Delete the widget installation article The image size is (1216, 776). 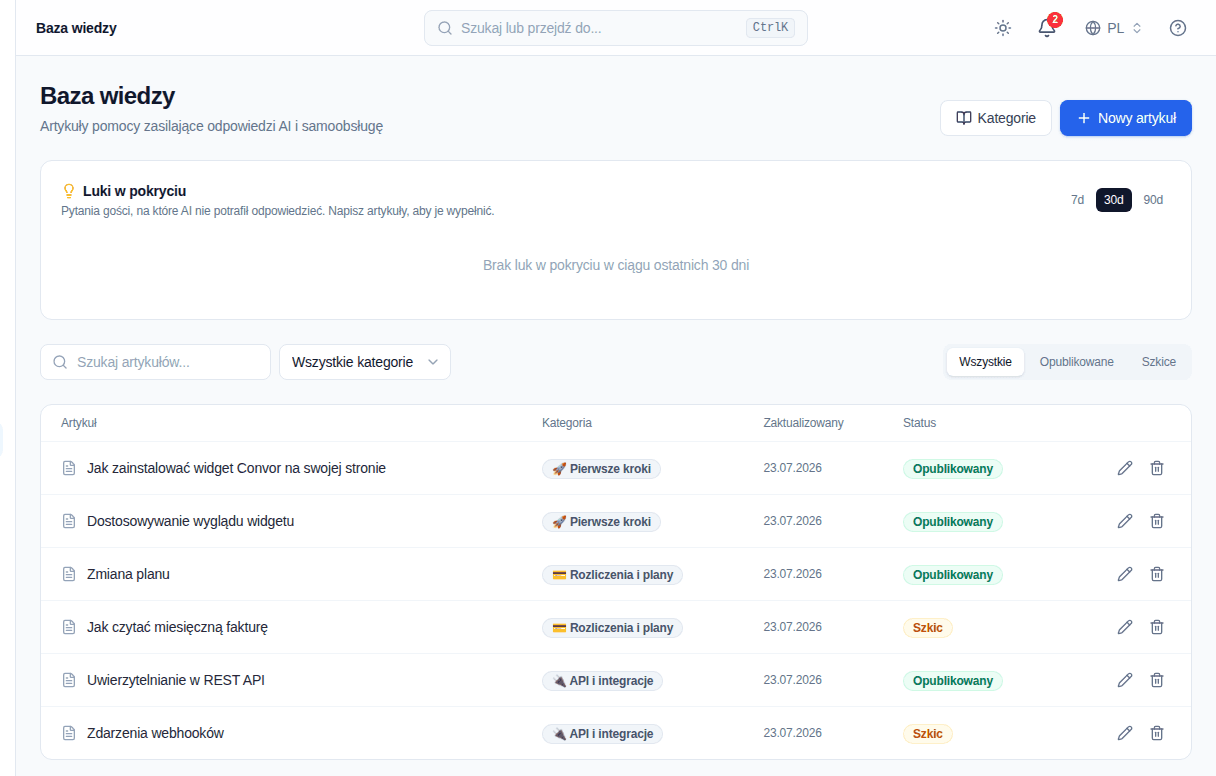[1157, 468]
